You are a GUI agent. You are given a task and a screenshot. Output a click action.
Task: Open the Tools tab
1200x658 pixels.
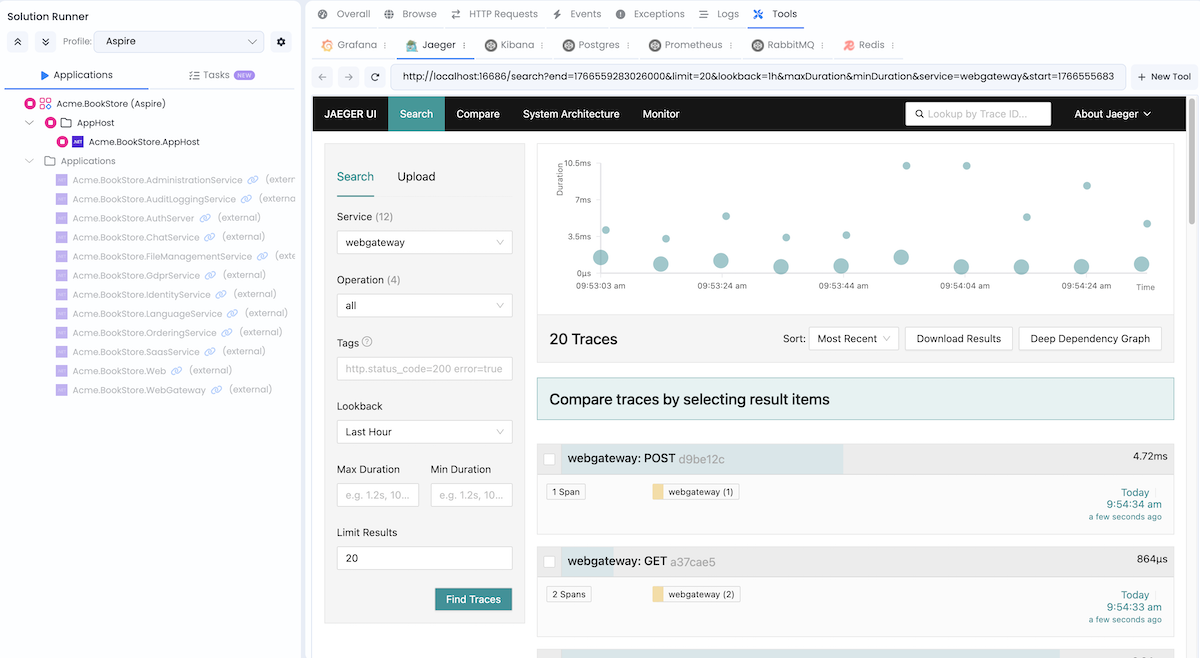click(775, 14)
